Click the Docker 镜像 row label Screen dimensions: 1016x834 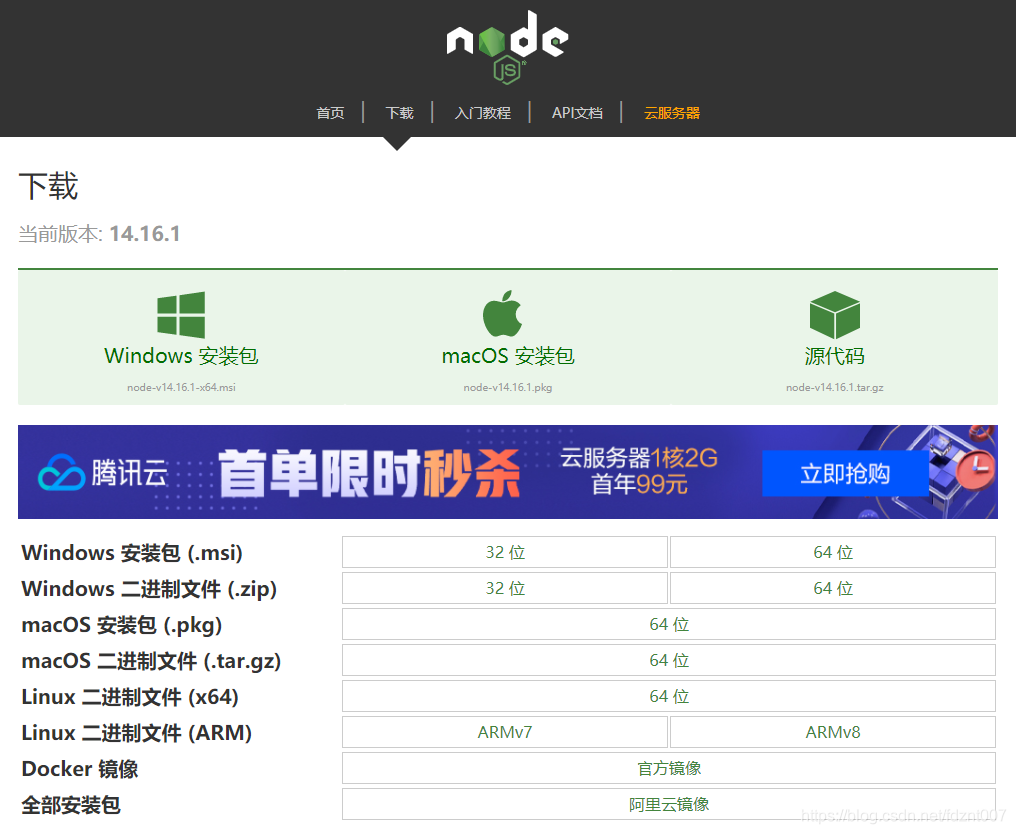tap(80, 769)
